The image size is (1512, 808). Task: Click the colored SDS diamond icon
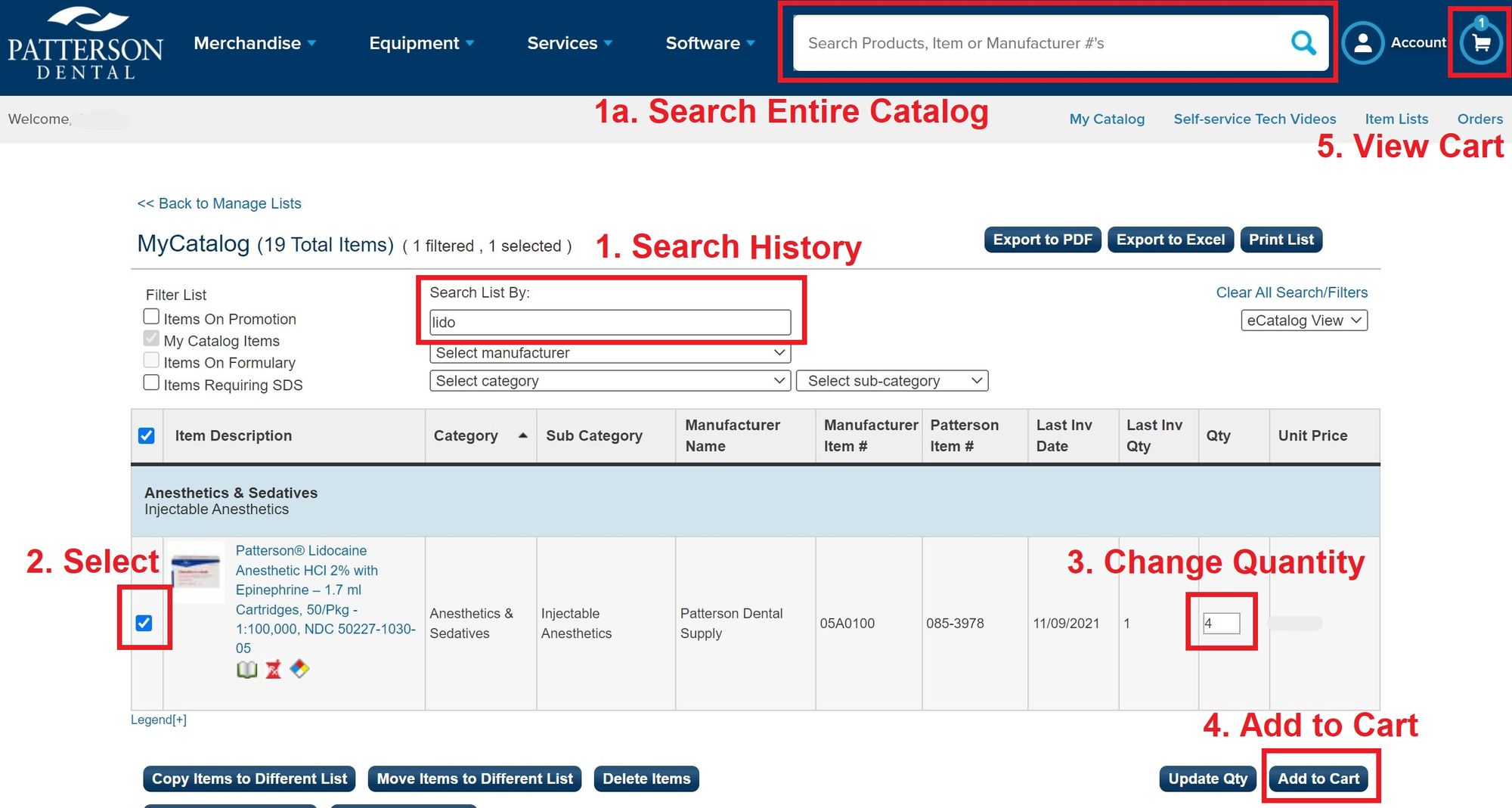(x=299, y=669)
